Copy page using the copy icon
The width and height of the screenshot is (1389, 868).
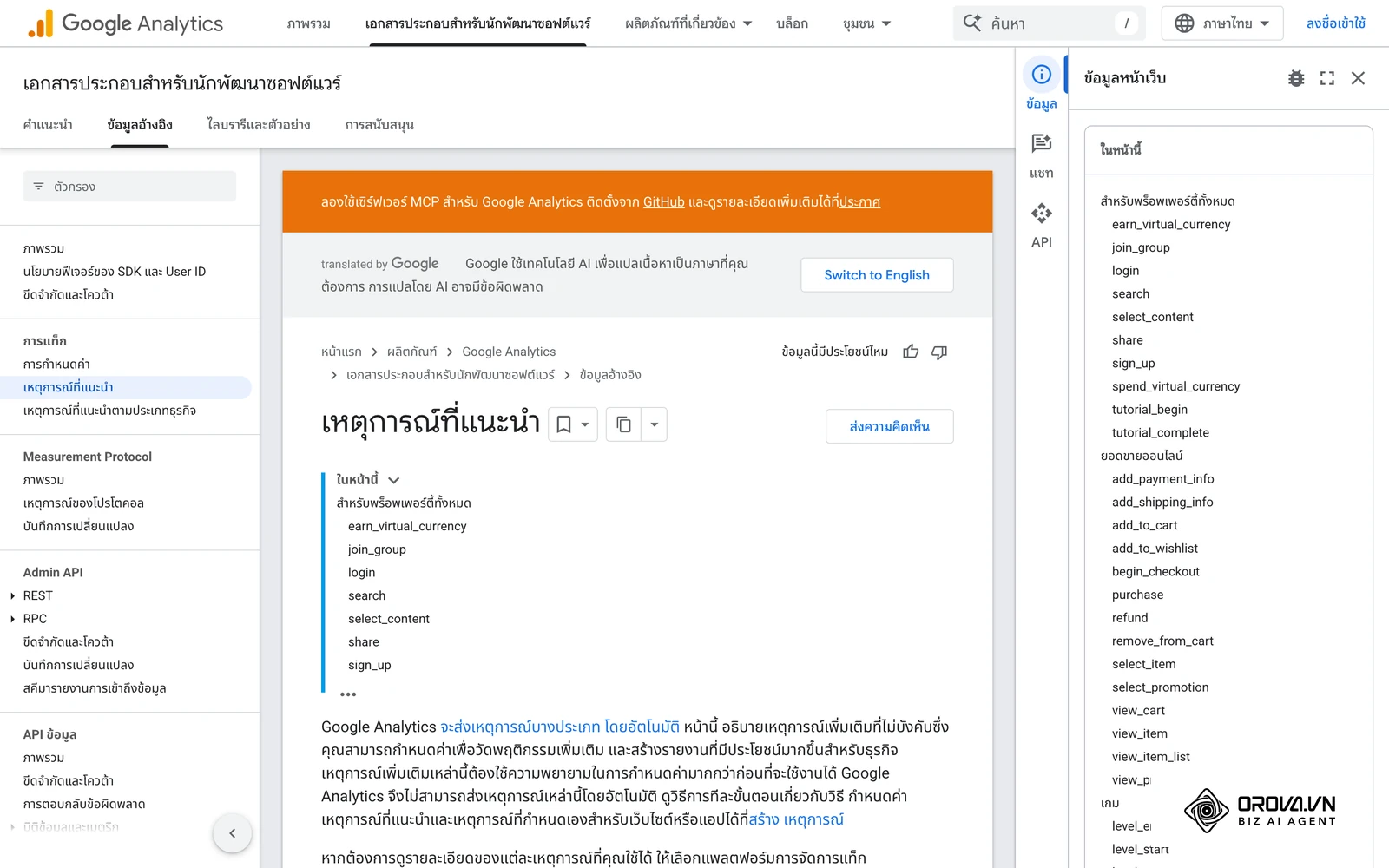coord(623,424)
